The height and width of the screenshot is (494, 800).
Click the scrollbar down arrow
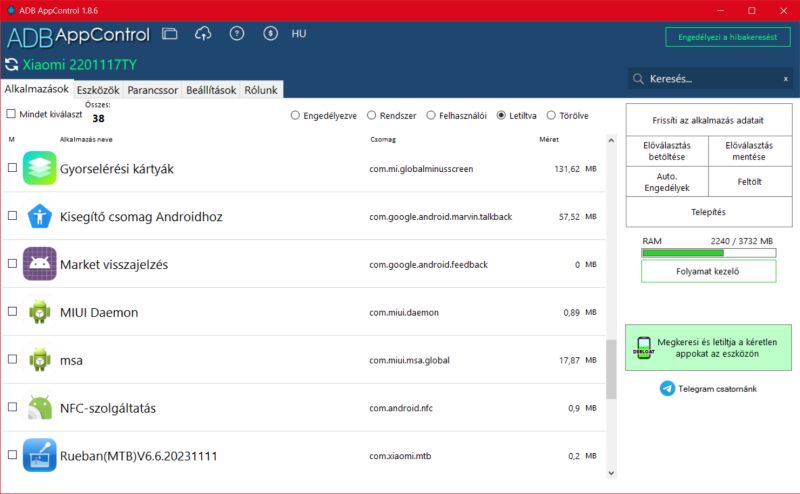pyautogui.click(x=611, y=473)
